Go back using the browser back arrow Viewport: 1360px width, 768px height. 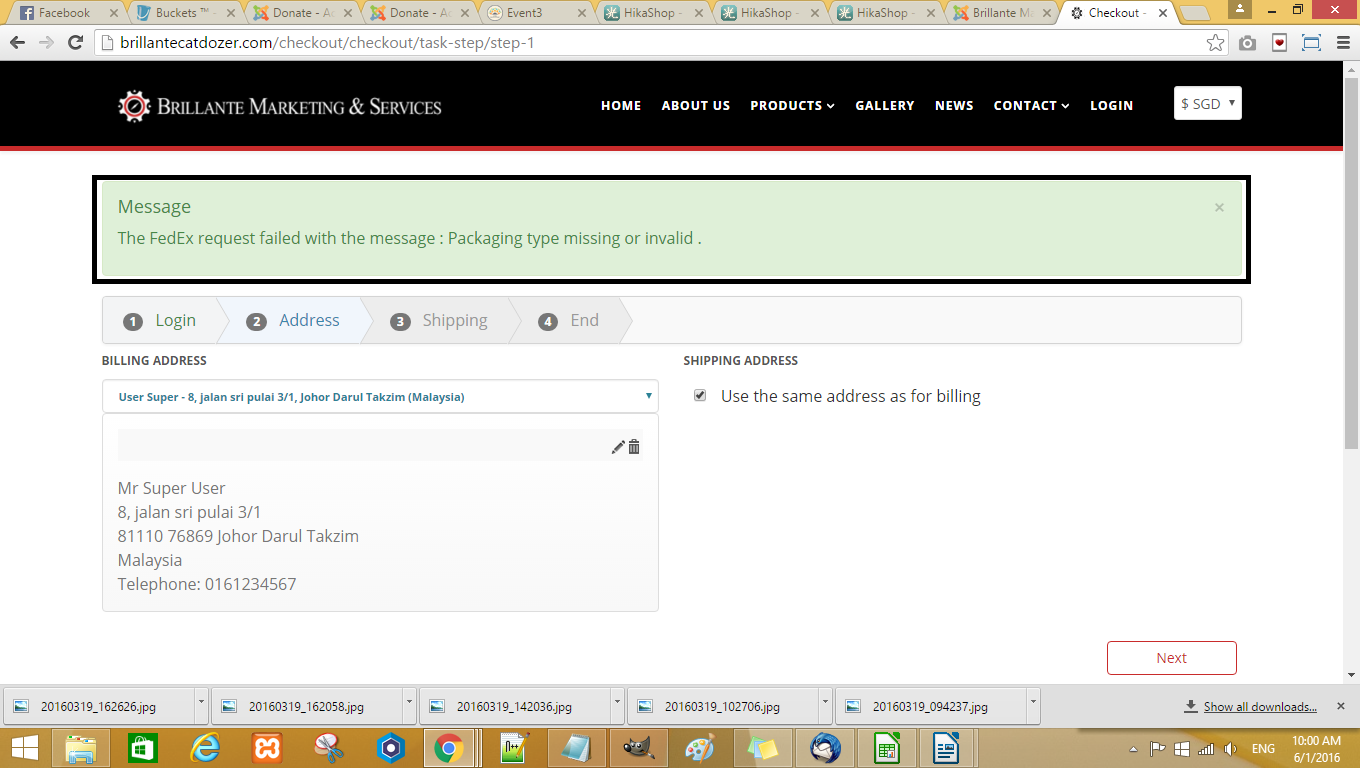(17, 43)
